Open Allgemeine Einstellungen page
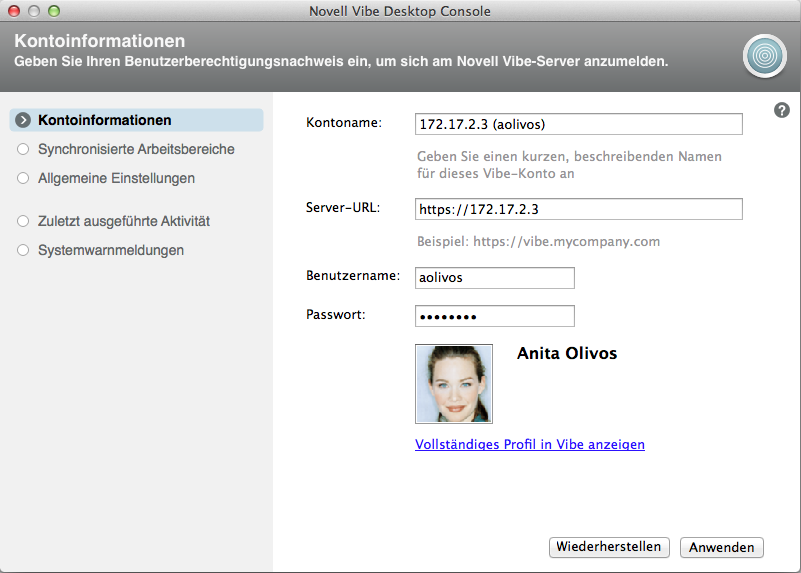Viewport: 801px width, 573px height. point(116,179)
